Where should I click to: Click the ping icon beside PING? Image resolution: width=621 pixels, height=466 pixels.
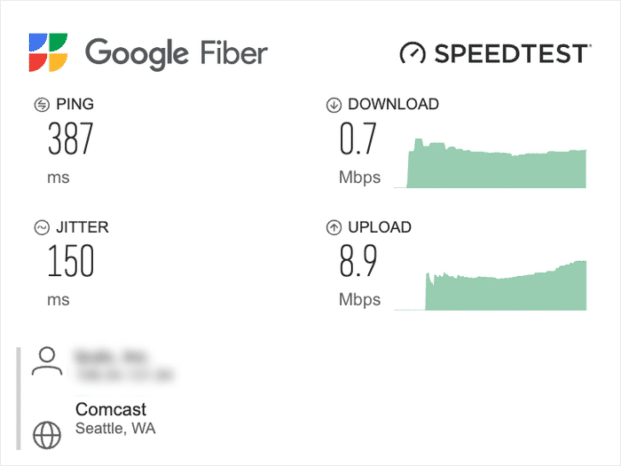click(x=42, y=104)
